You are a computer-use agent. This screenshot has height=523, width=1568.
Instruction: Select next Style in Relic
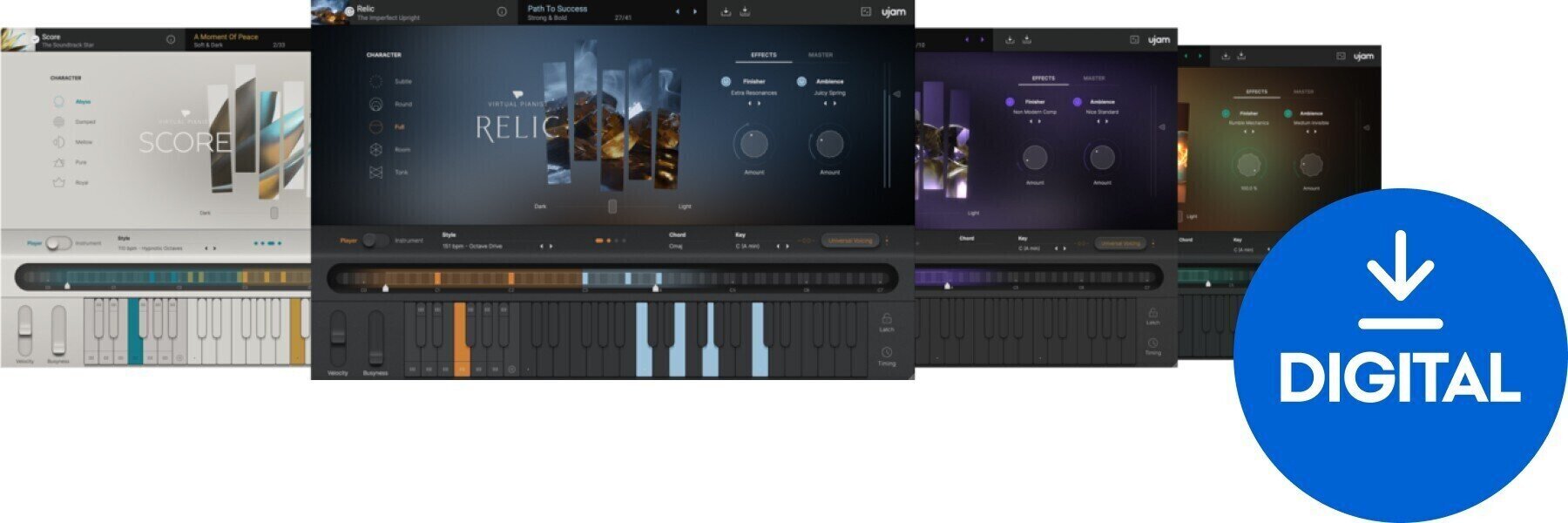(551, 247)
